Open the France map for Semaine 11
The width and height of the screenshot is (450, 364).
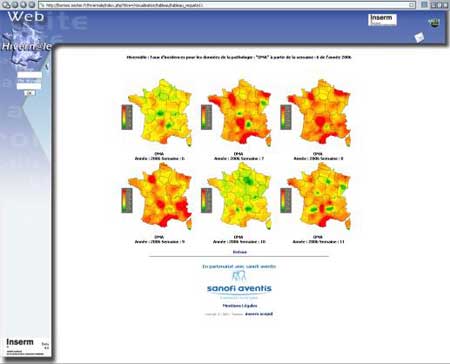pos(319,196)
